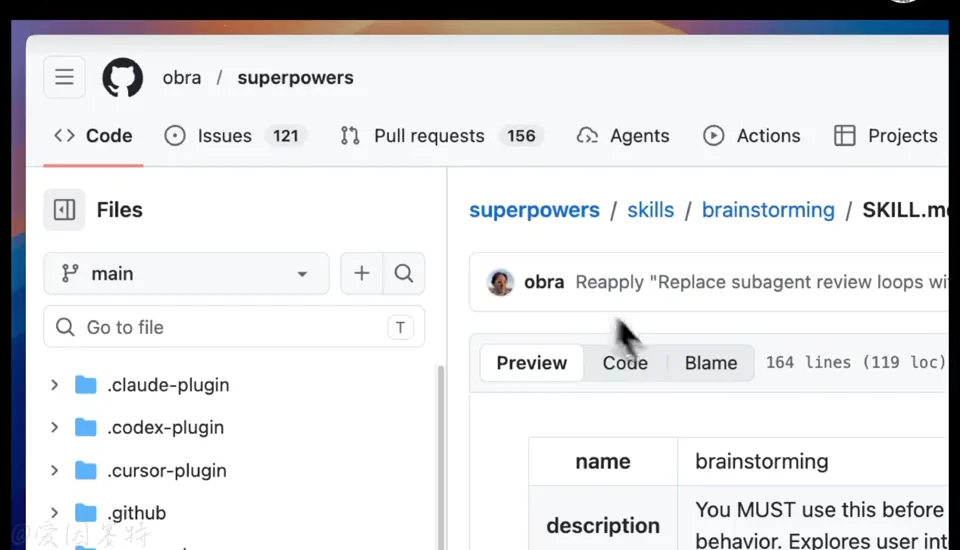Image resolution: width=960 pixels, height=550 pixels.
Task: Click the brainstorming value cell in table
Action: (813, 461)
